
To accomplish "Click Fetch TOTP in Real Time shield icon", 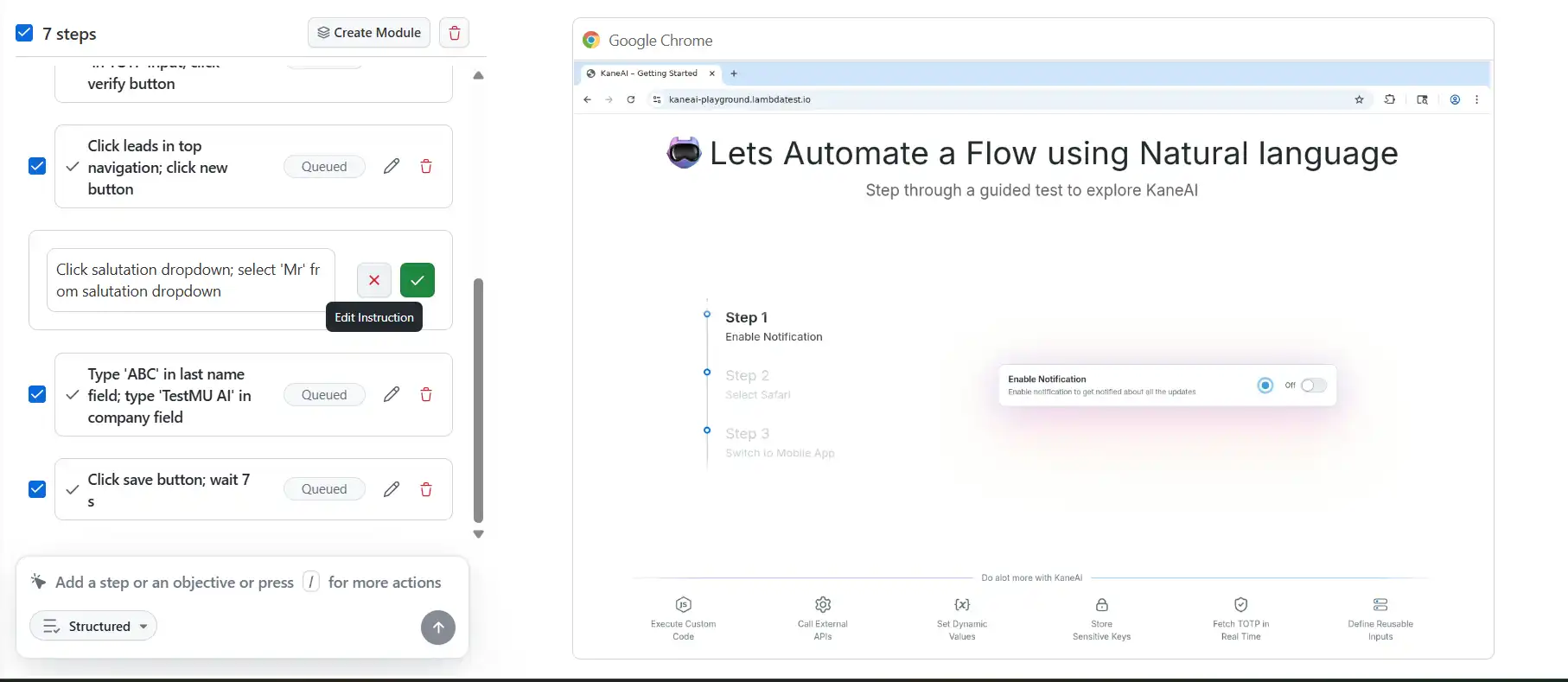I will [x=1241, y=604].
